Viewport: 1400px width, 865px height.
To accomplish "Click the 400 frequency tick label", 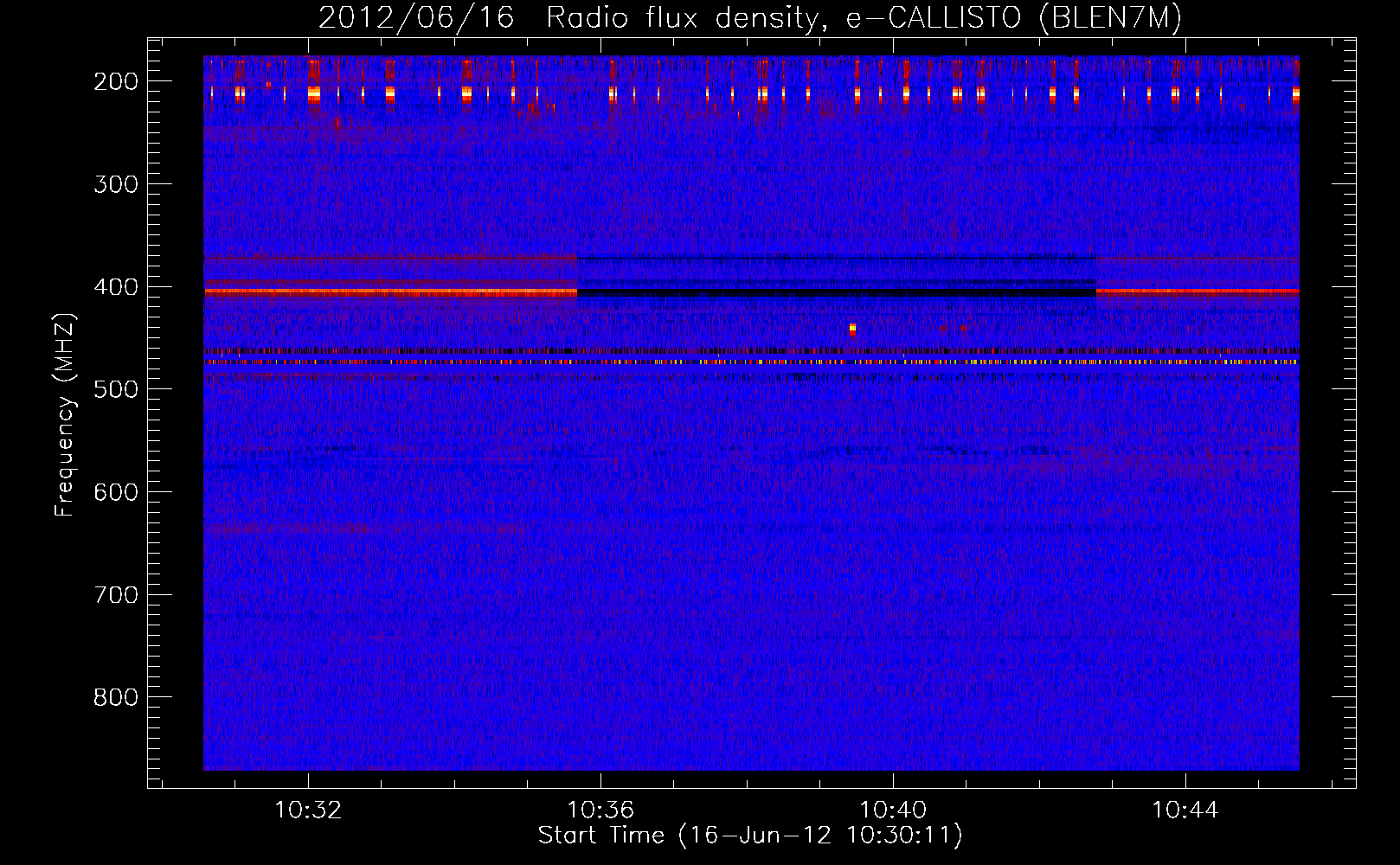I will point(115,287).
